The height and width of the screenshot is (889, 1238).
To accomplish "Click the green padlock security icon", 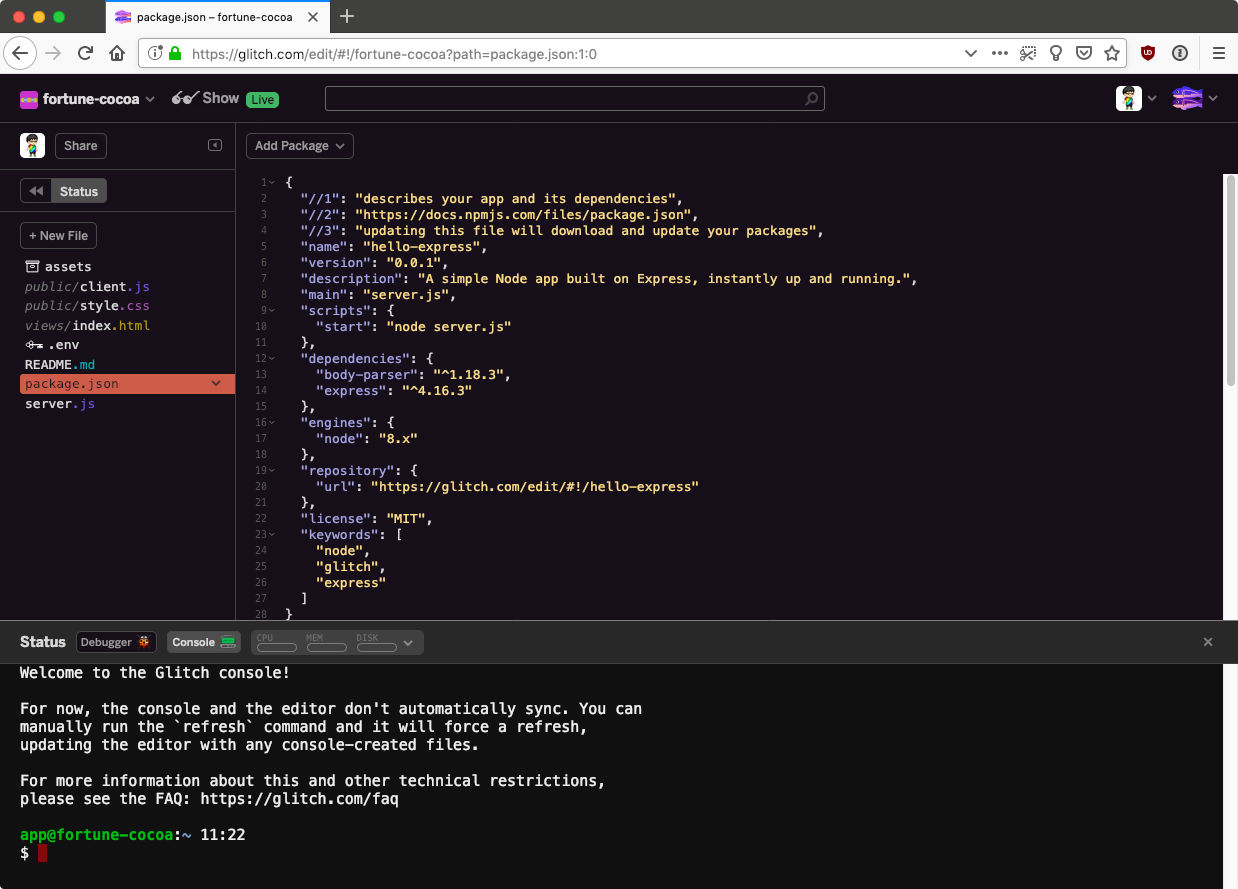I will click(176, 53).
